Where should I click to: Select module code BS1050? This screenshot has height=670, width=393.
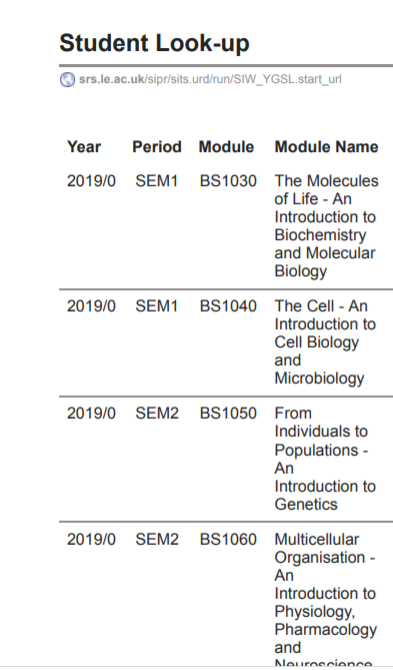[228, 413]
